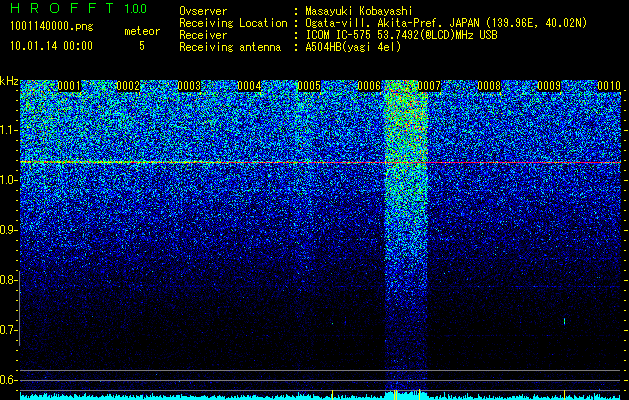
Task: Click time marker 0005
Action: pos(309,86)
